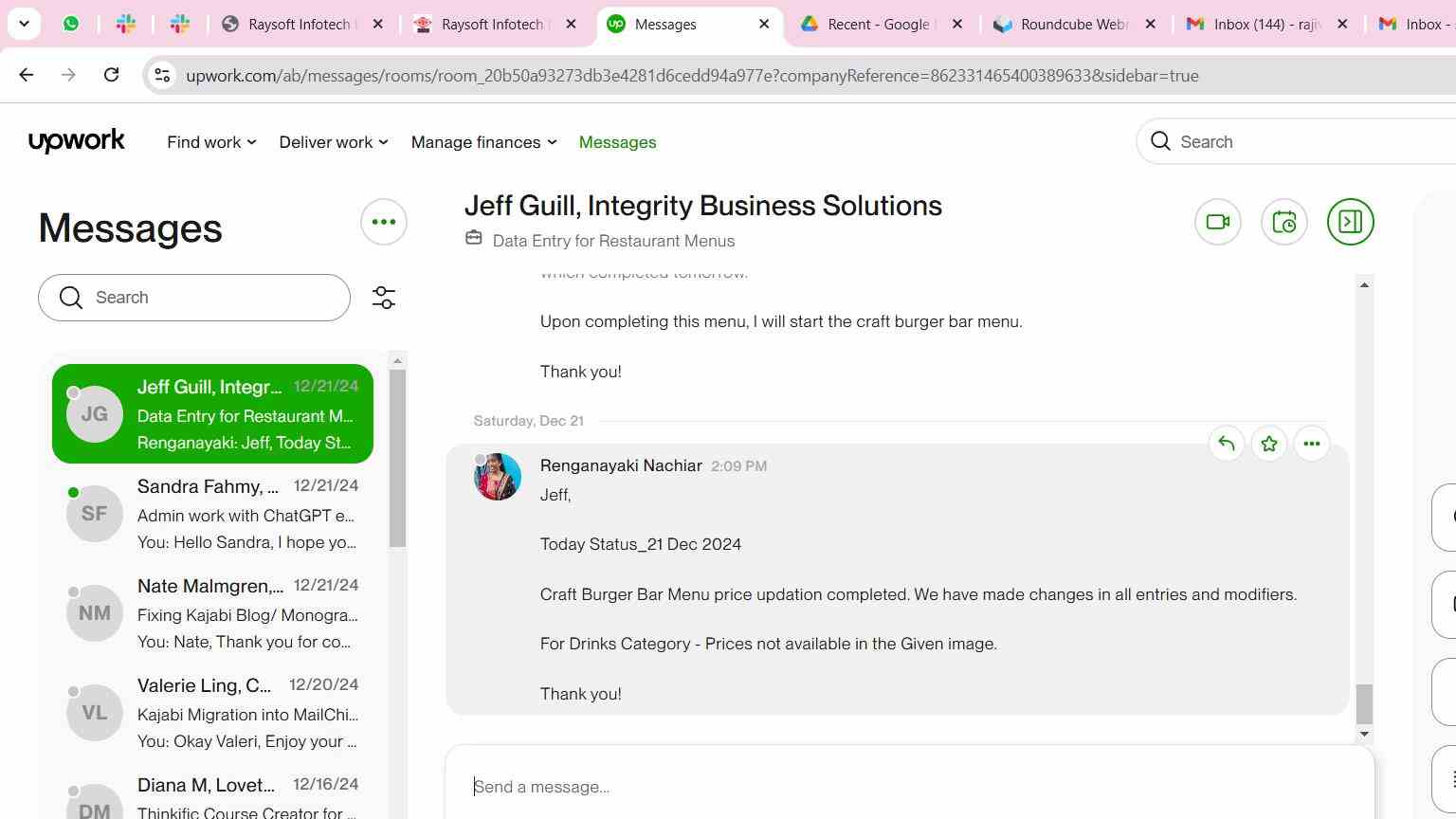
Task: Go back to previous page
Action: pos(27,75)
